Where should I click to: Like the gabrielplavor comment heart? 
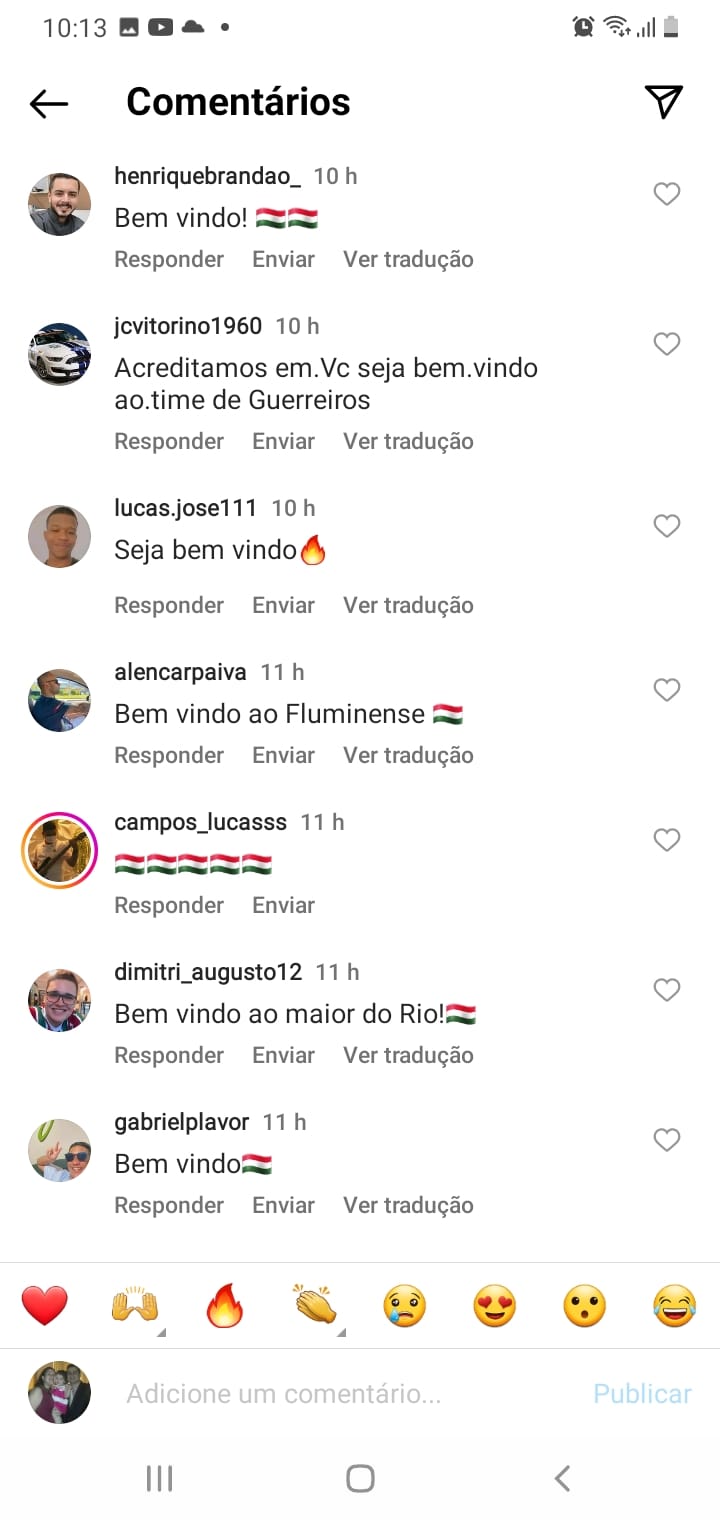(x=667, y=1140)
